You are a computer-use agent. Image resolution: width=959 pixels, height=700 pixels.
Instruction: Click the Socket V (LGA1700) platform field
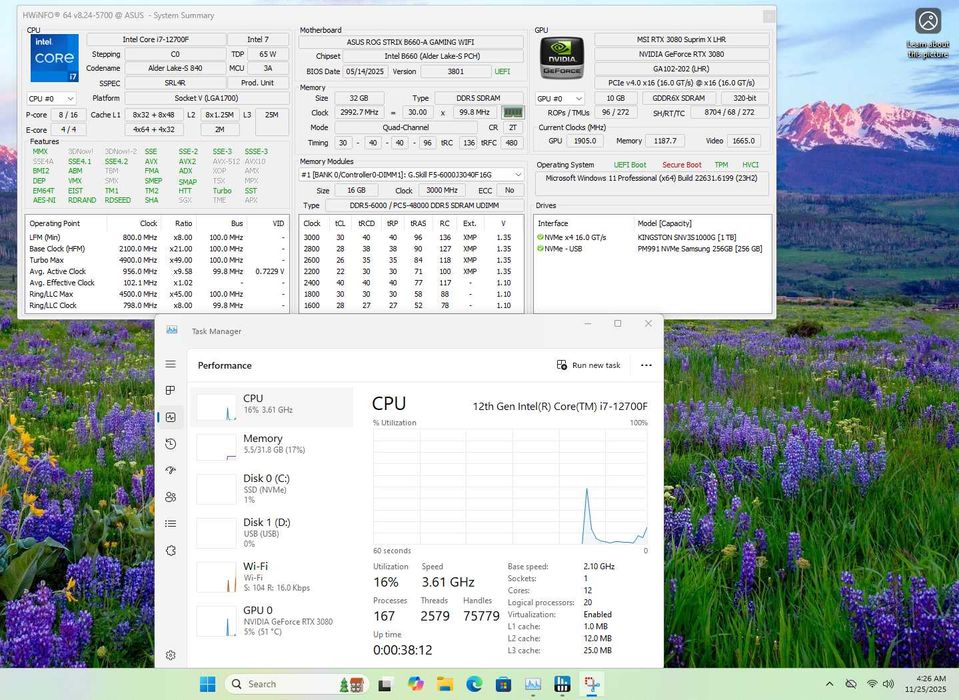pyautogui.click(x=207, y=98)
